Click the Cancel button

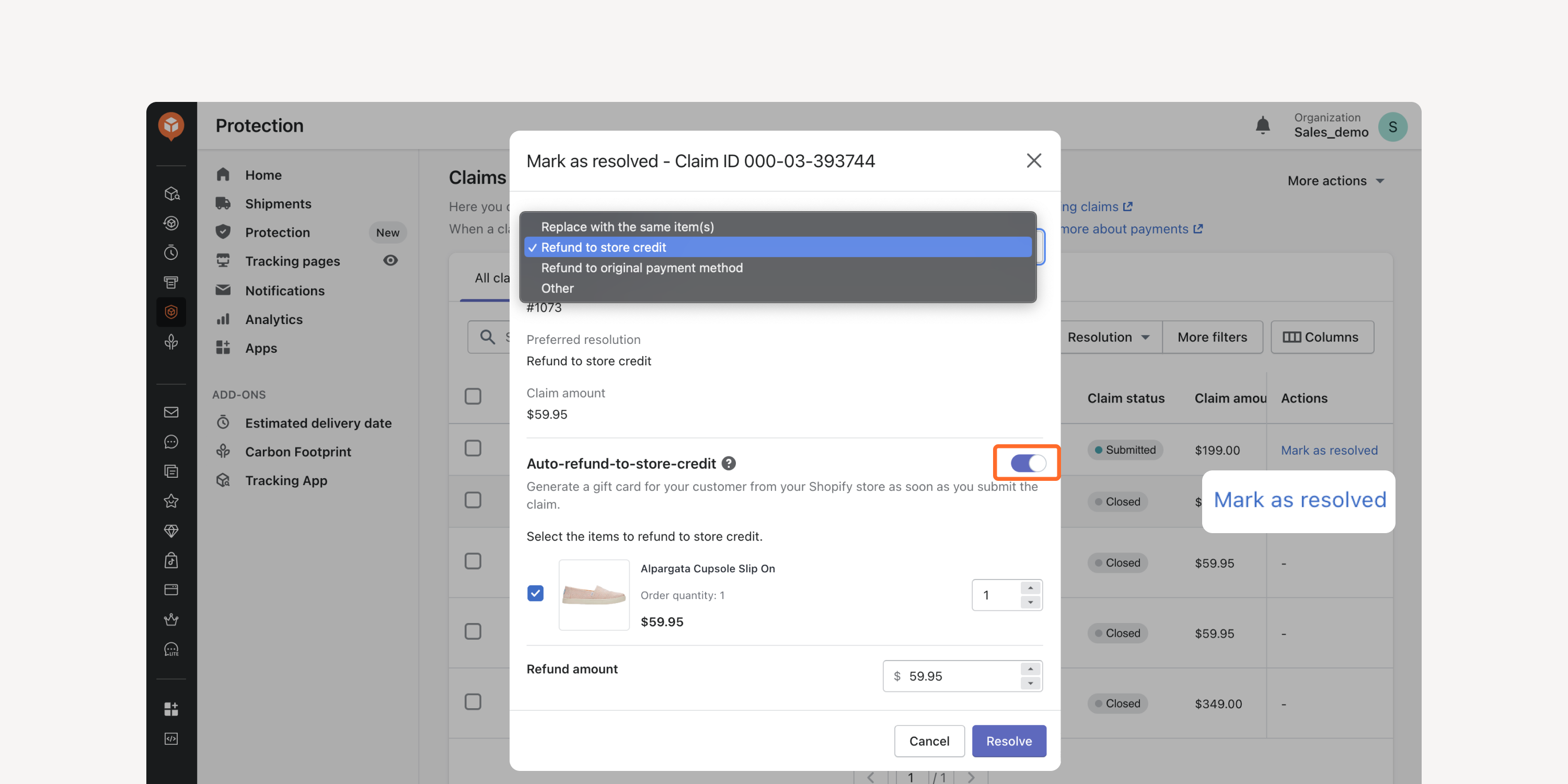click(x=929, y=741)
